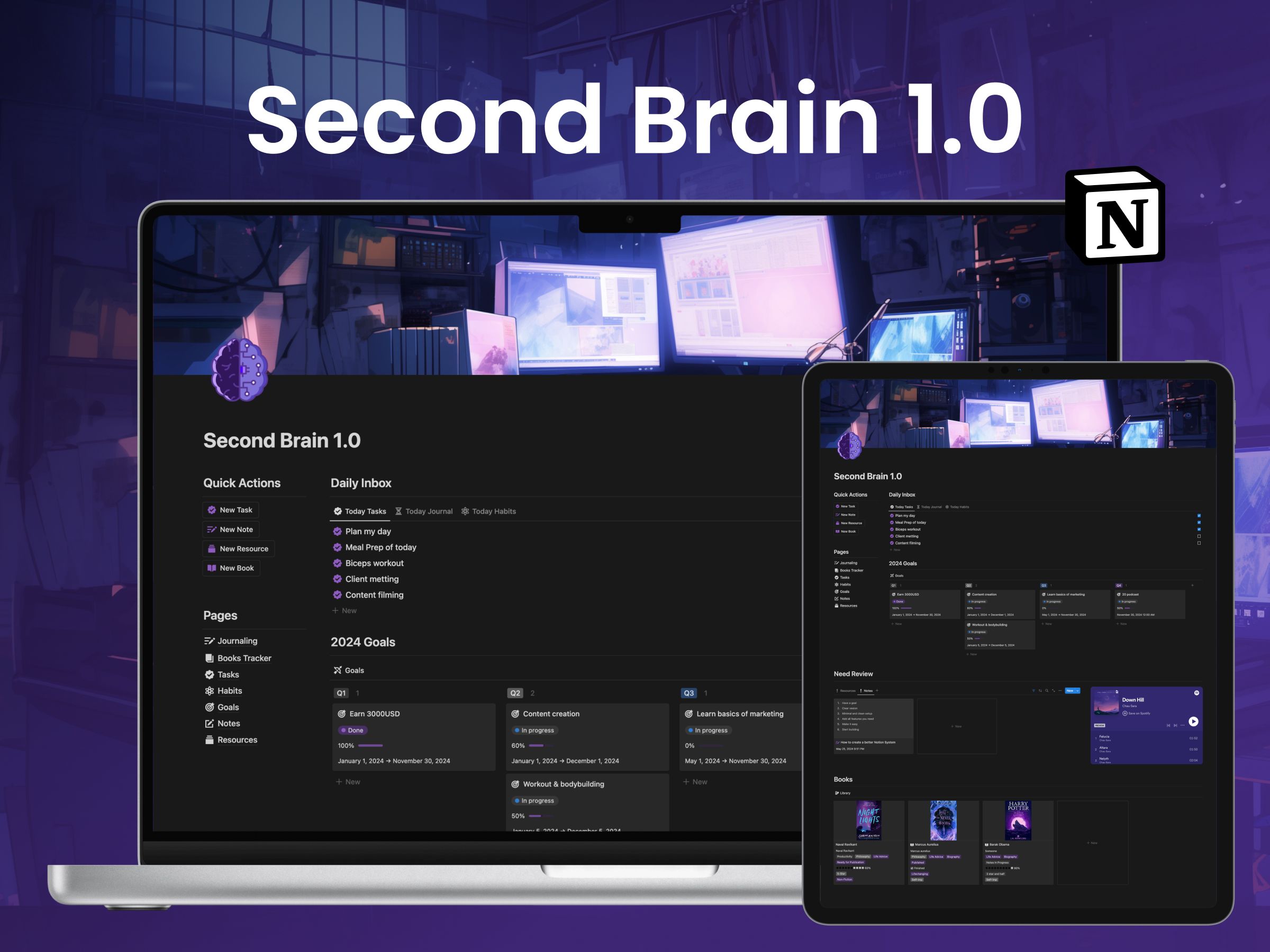Open Books Tracker page icon on laptop

(x=210, y=658)
